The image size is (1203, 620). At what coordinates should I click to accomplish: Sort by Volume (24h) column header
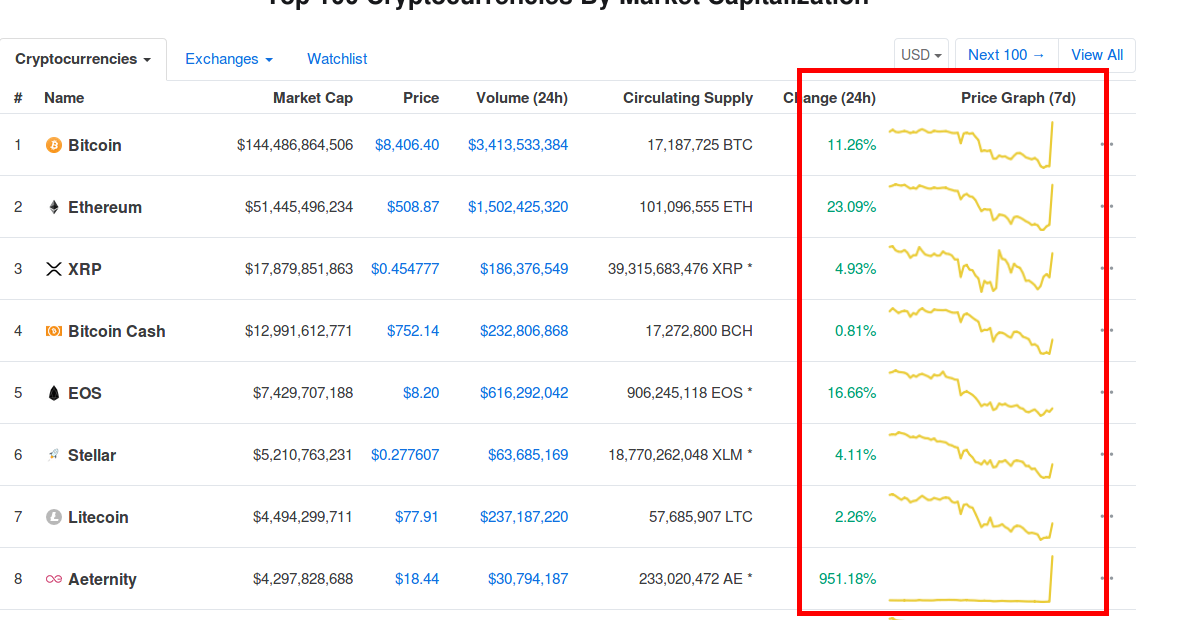coord(522,98)
